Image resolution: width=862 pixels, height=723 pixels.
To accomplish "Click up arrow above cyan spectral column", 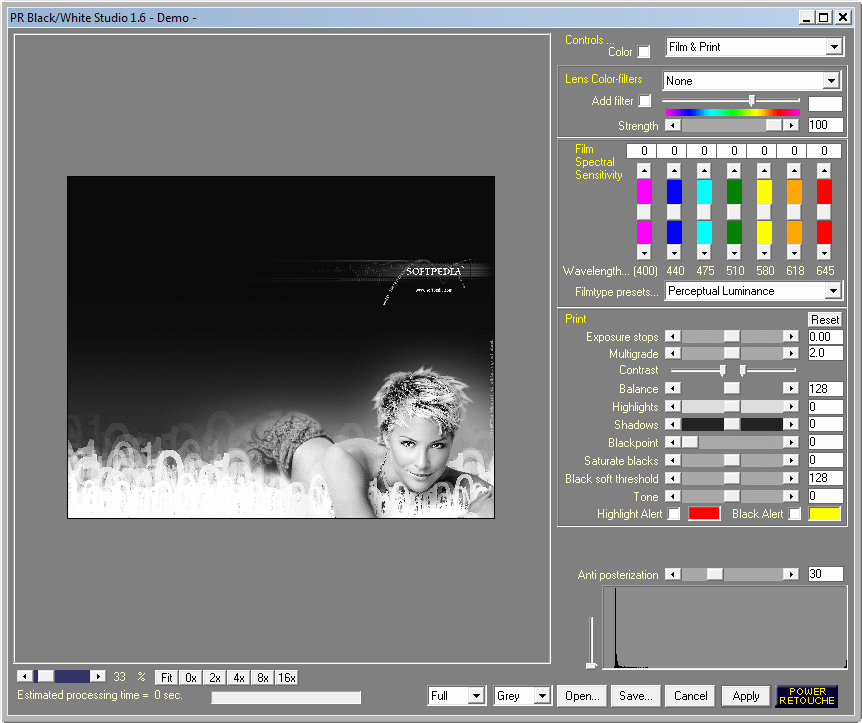I will click(x=704, y=171).
